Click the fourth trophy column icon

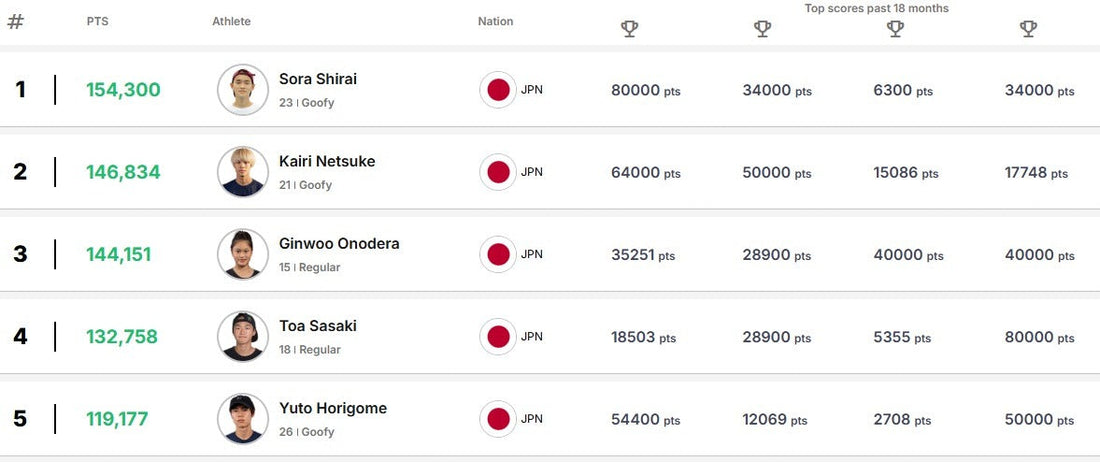(1028, 29)
